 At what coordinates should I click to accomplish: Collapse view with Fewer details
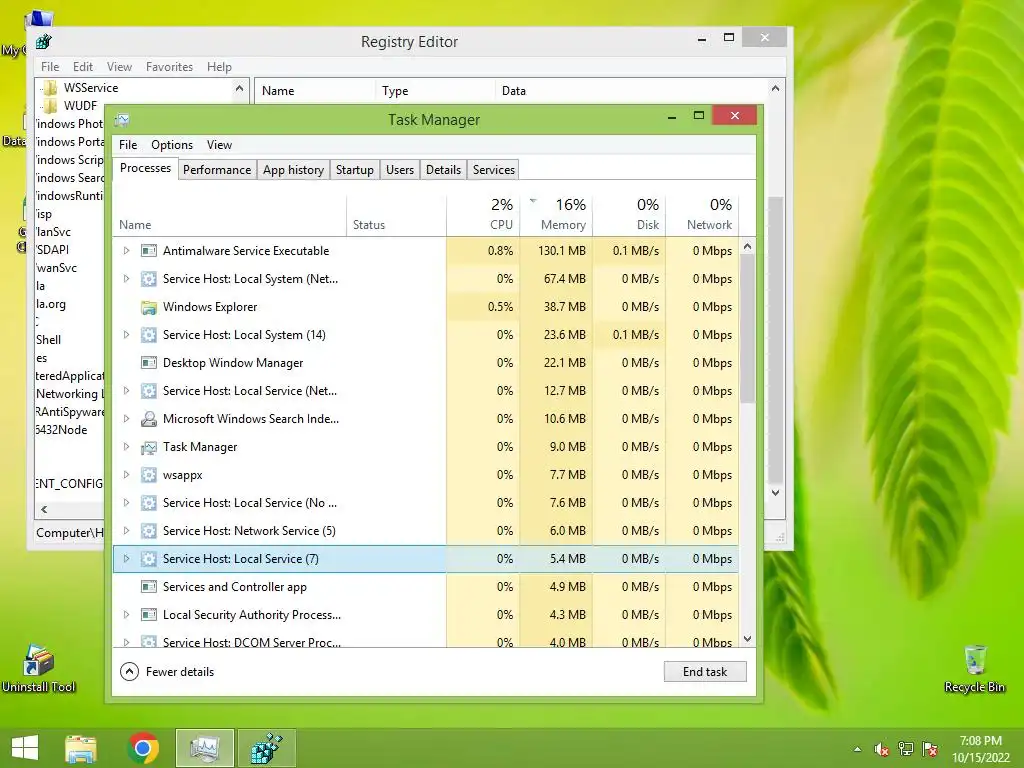[167, 671]
